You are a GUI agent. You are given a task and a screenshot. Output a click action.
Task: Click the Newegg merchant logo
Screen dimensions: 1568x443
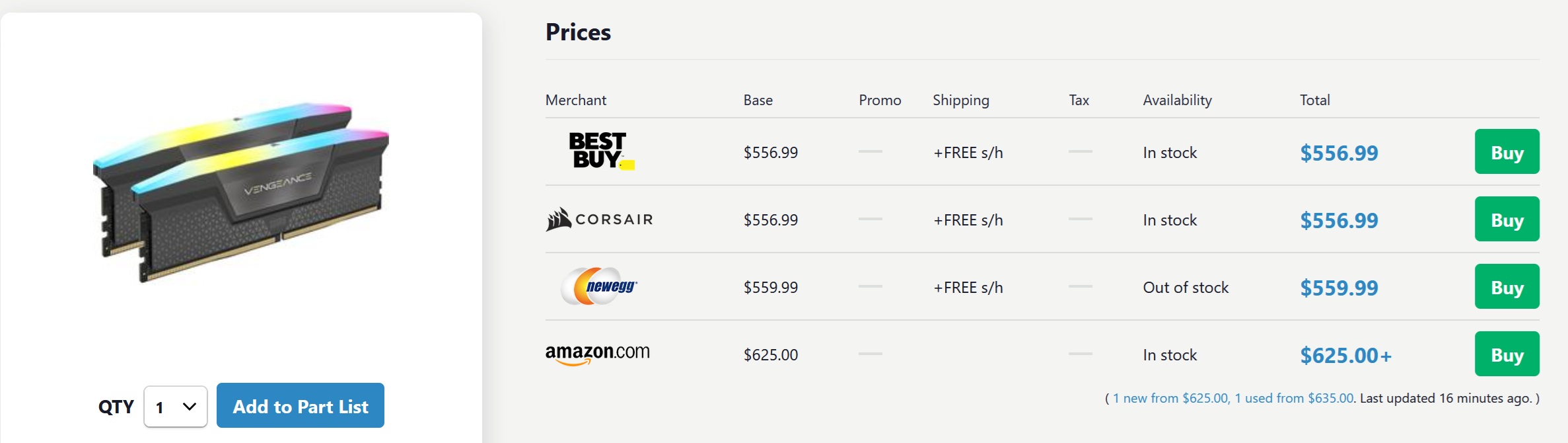(599, 286)
